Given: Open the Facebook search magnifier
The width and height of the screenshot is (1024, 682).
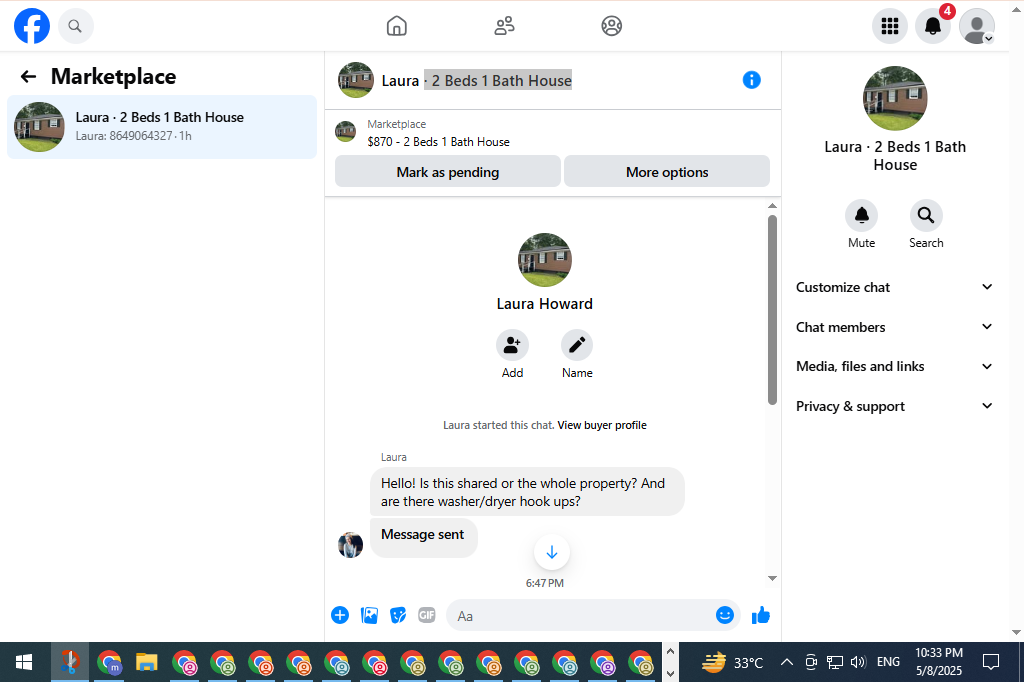Looking at the screenshot, I should (76, 26).
